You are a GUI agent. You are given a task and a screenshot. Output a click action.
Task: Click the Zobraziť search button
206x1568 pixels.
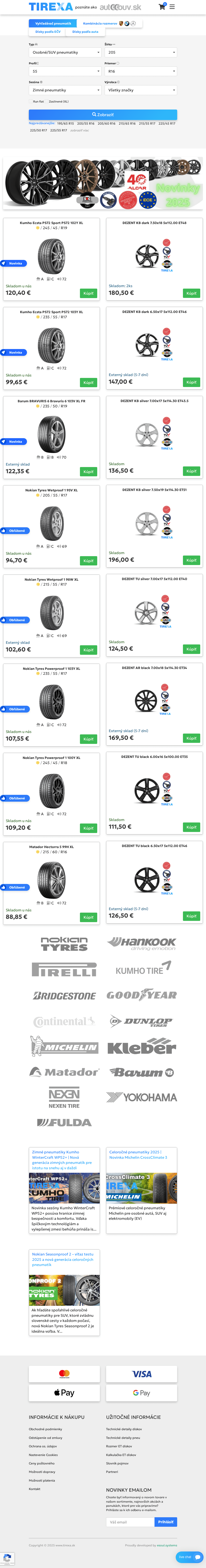(x=103, y=114)
